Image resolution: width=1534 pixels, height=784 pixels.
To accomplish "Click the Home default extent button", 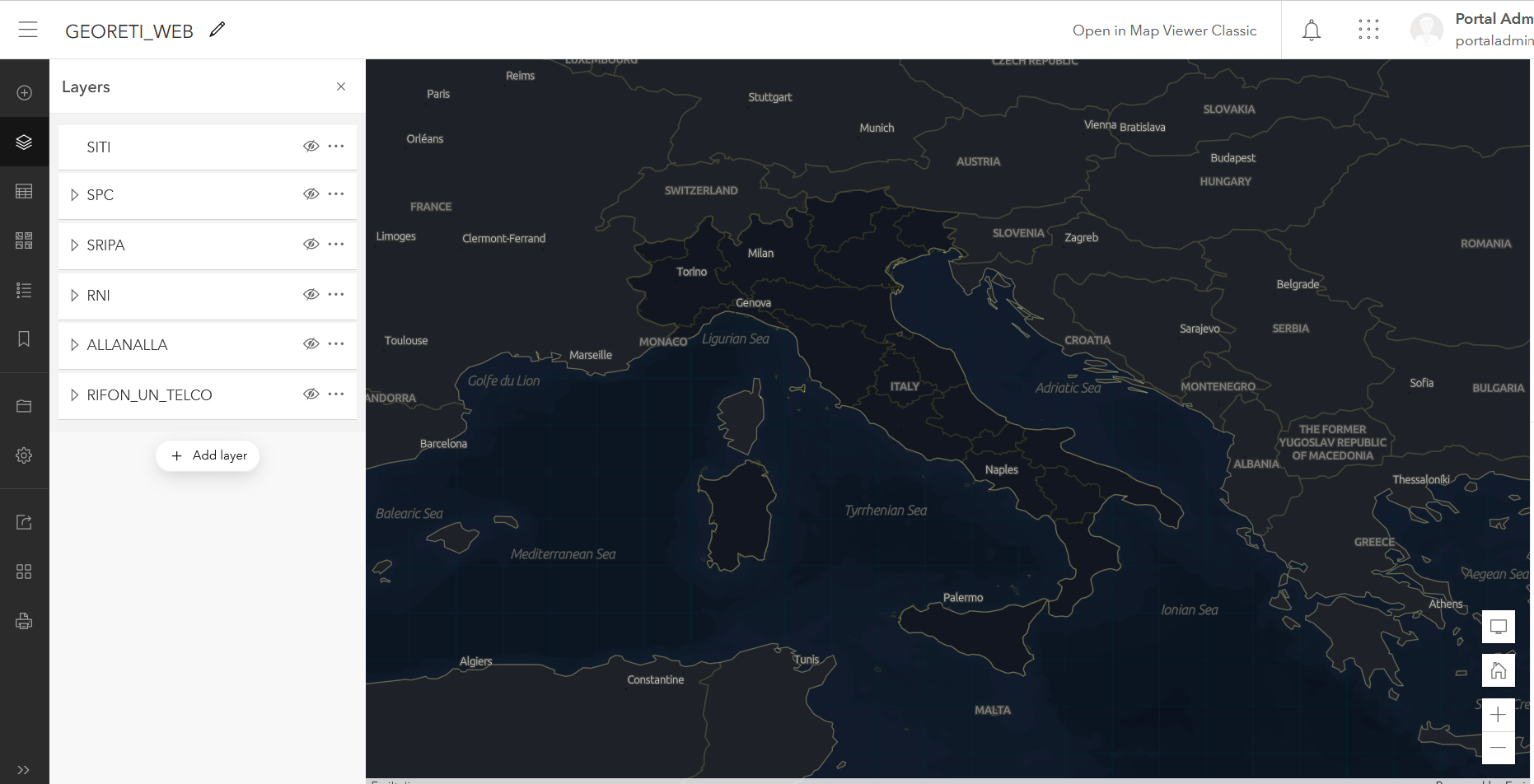I will (x=1499, y=670).
